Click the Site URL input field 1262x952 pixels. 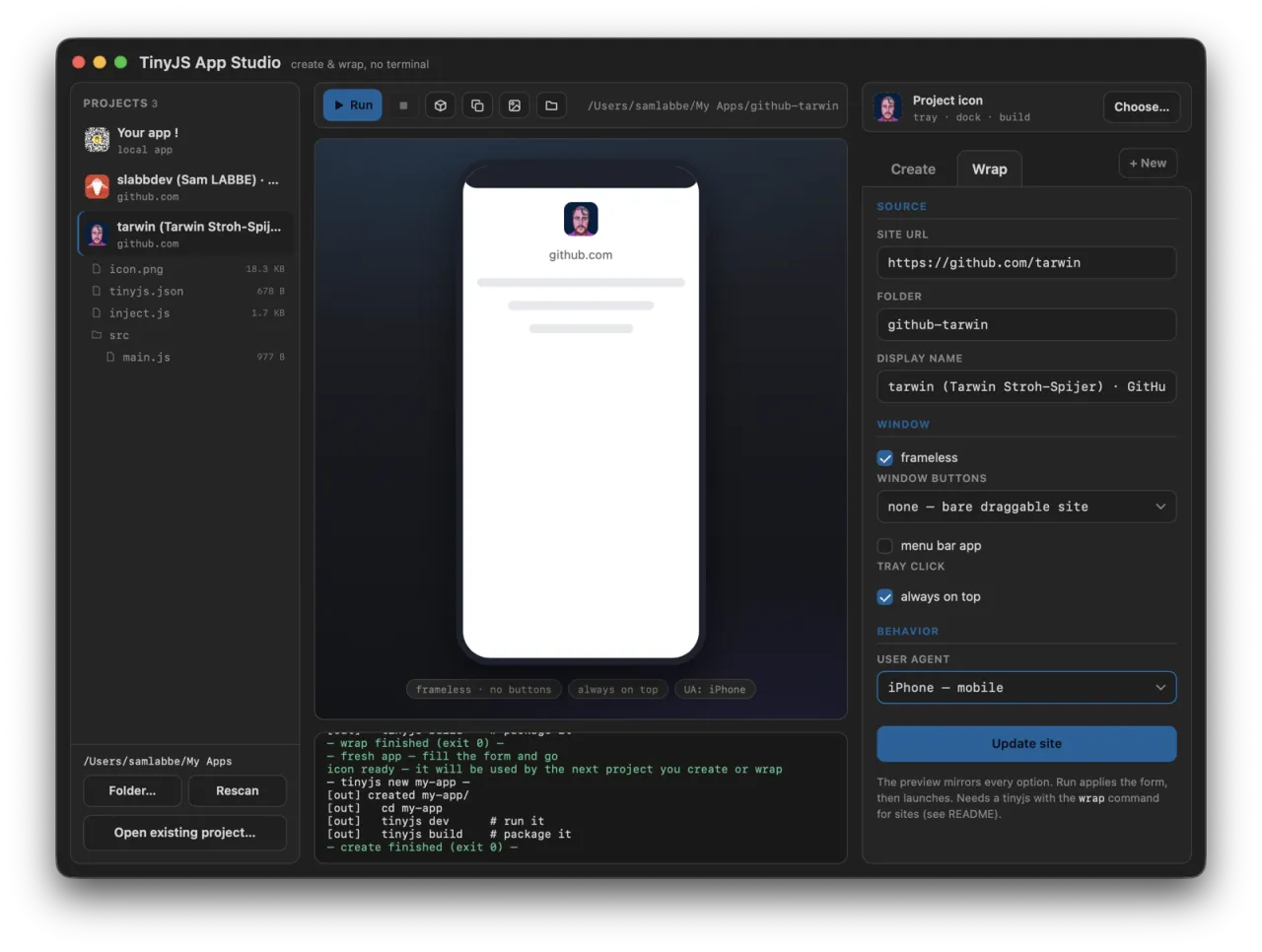(x=1026, y=263)
